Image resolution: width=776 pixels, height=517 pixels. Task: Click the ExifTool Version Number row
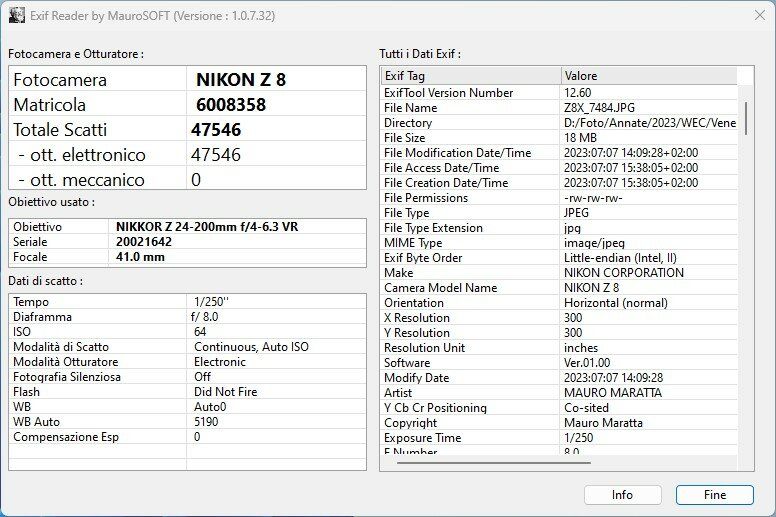coord(559,93)
